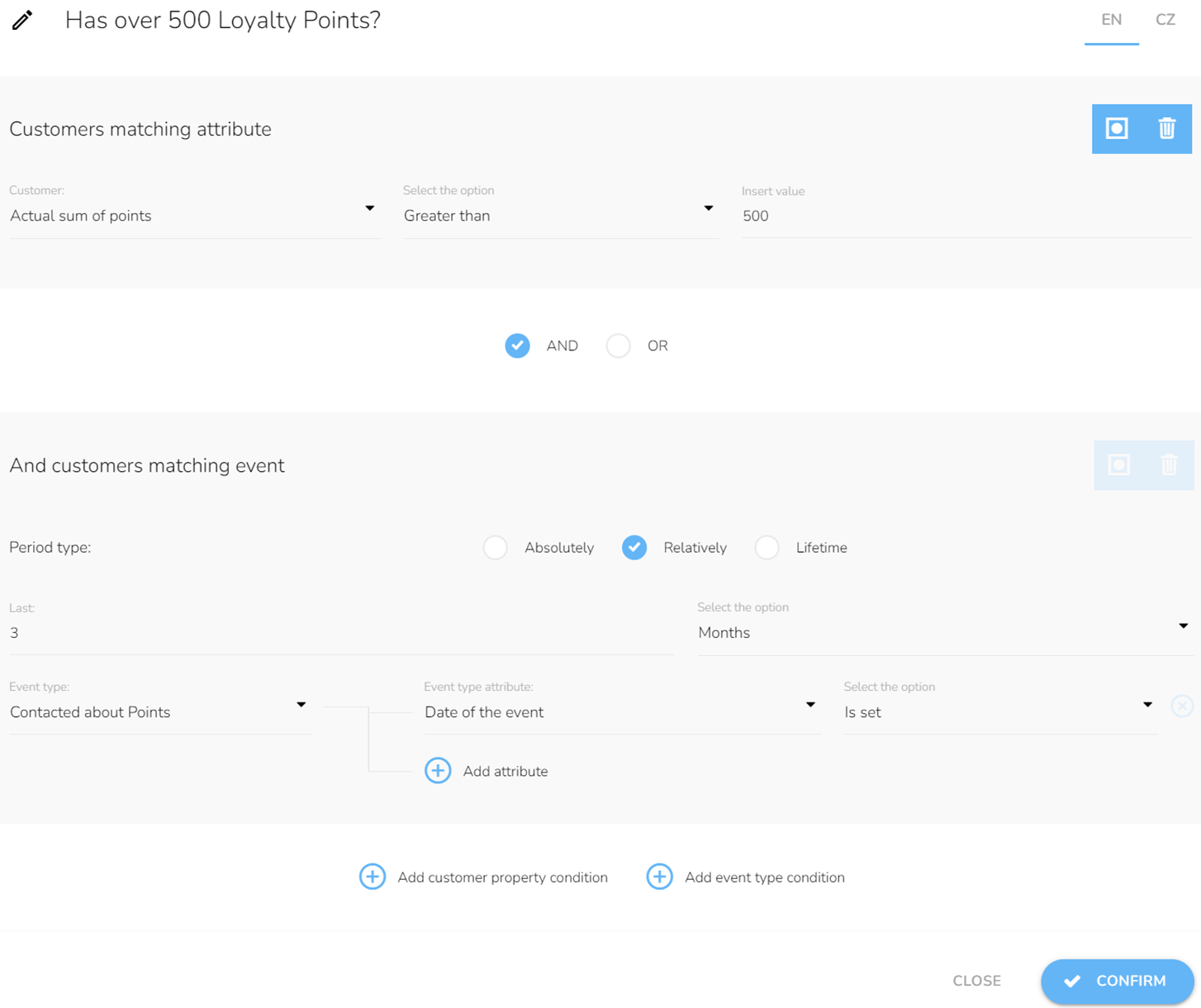Select the OR operator
Viewport: 1201px width, 1008px height.
(618, 345)
